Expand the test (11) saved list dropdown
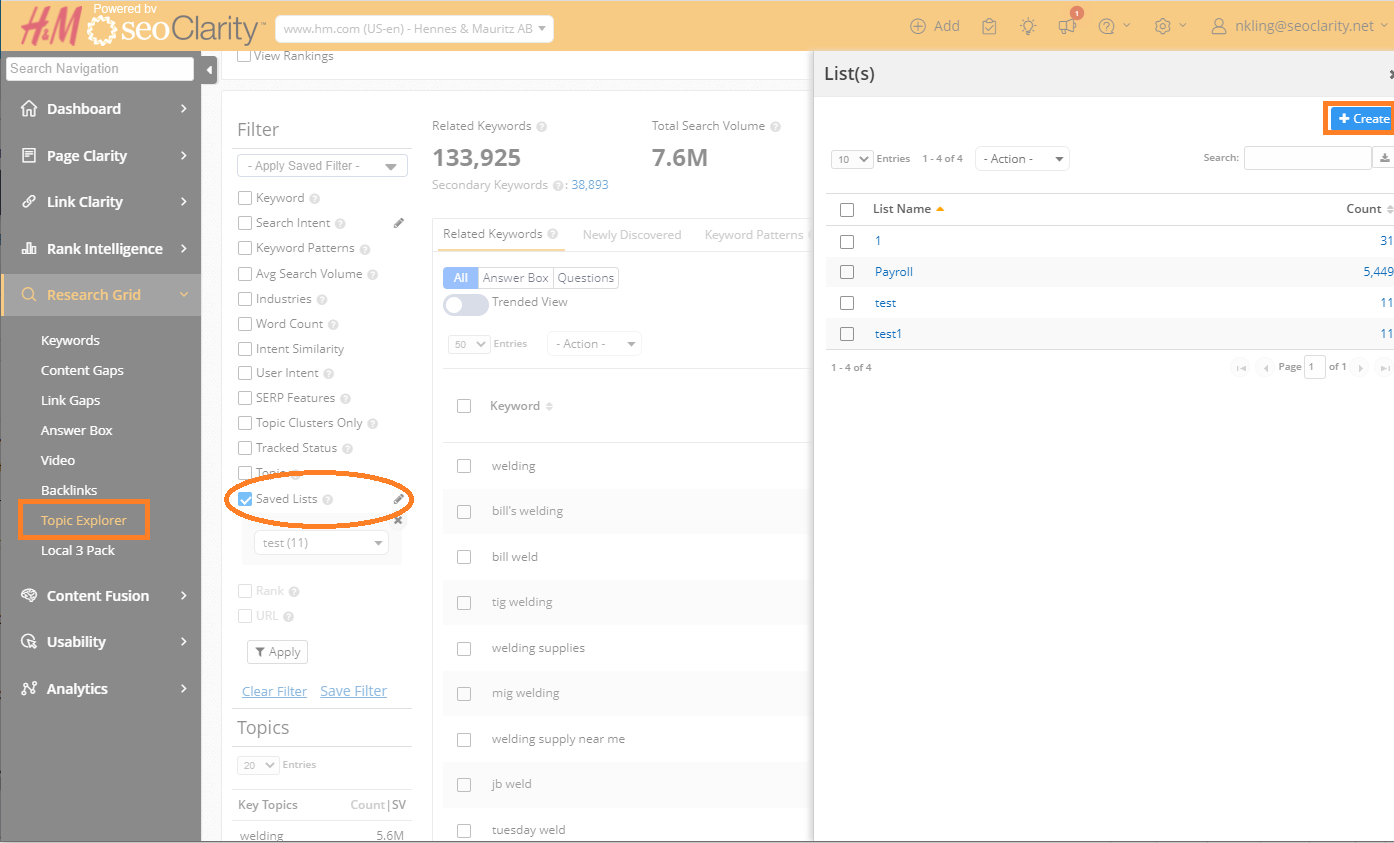 (x=322, y=543)
